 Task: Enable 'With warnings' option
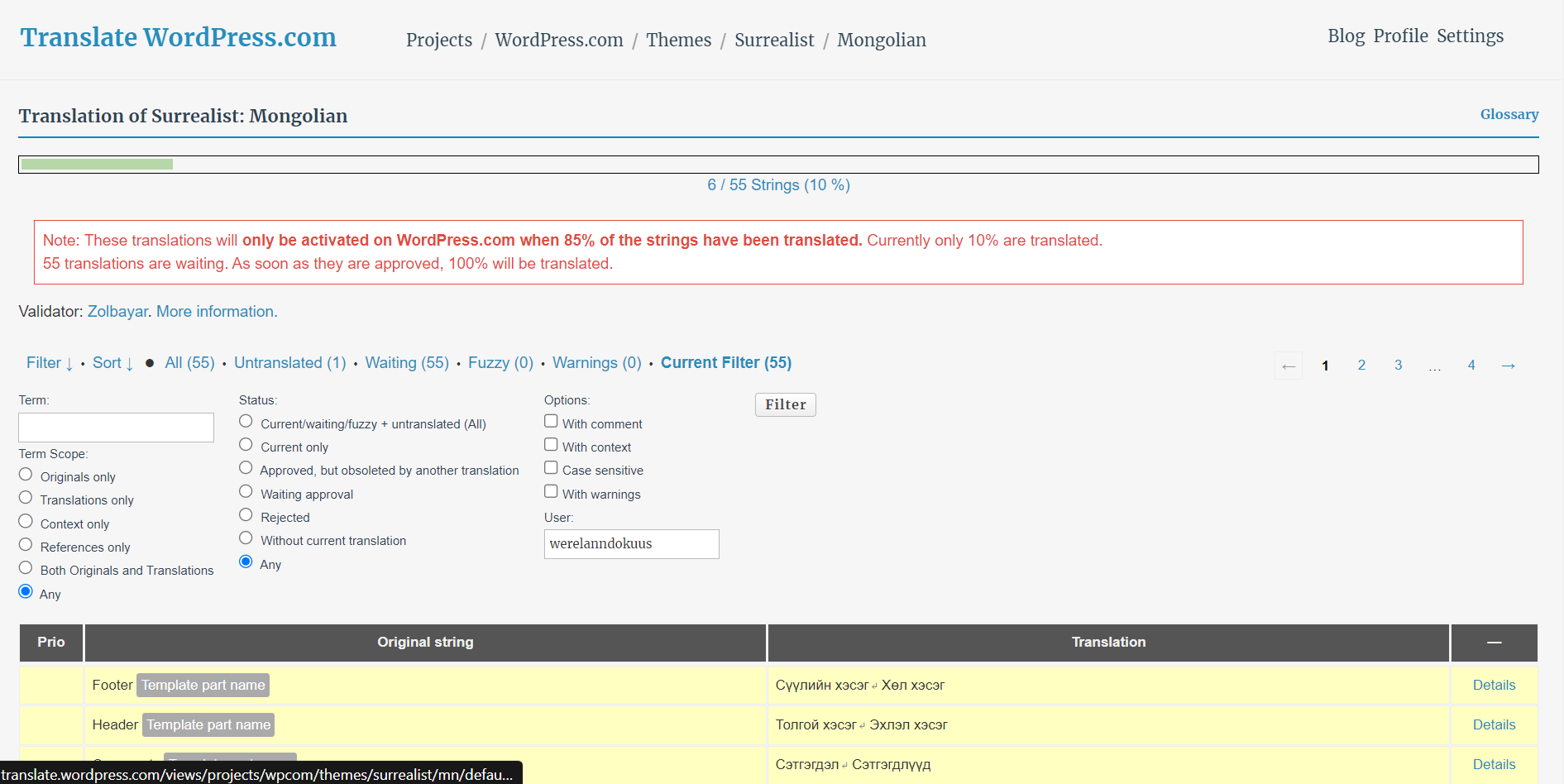point(551,492)
